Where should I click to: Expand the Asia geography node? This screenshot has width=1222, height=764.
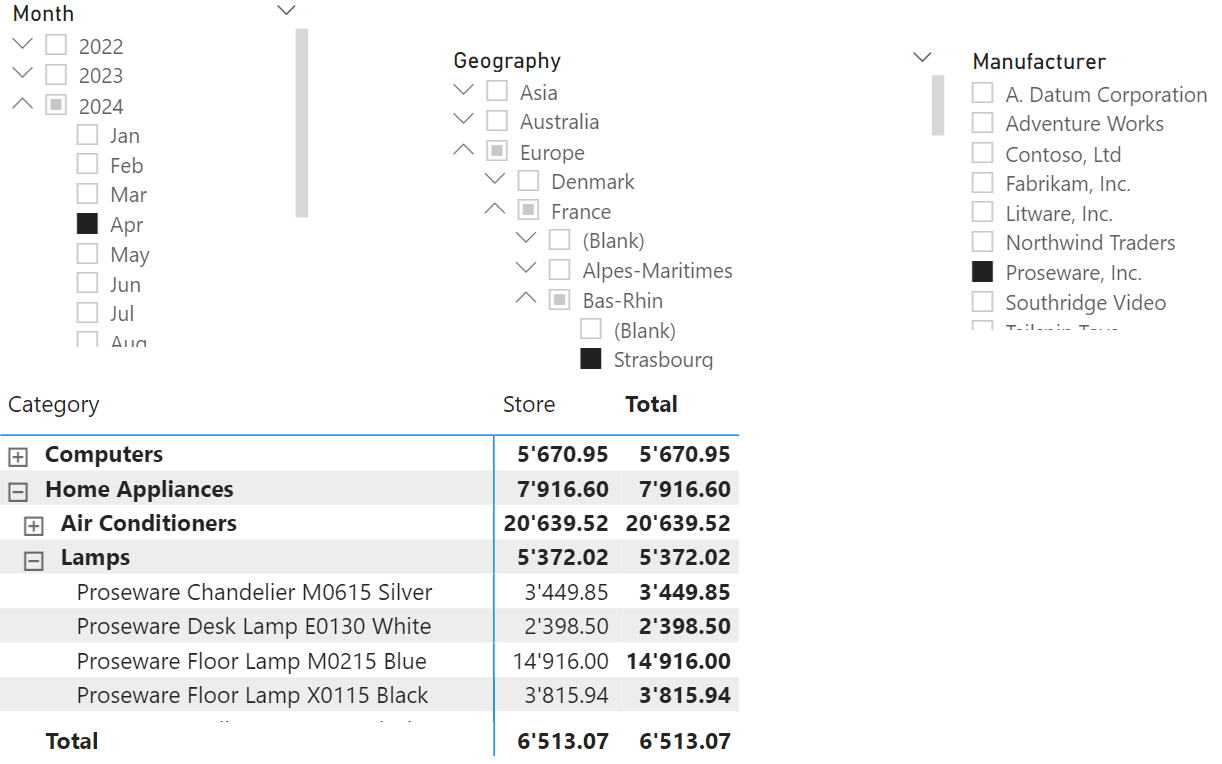tap(463, 90)
